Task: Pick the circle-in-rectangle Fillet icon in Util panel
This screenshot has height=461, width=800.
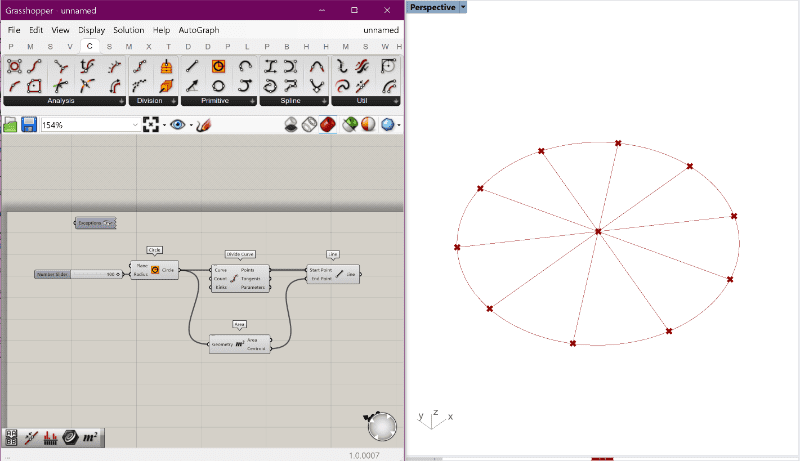Action: click(x=388, y=66)
